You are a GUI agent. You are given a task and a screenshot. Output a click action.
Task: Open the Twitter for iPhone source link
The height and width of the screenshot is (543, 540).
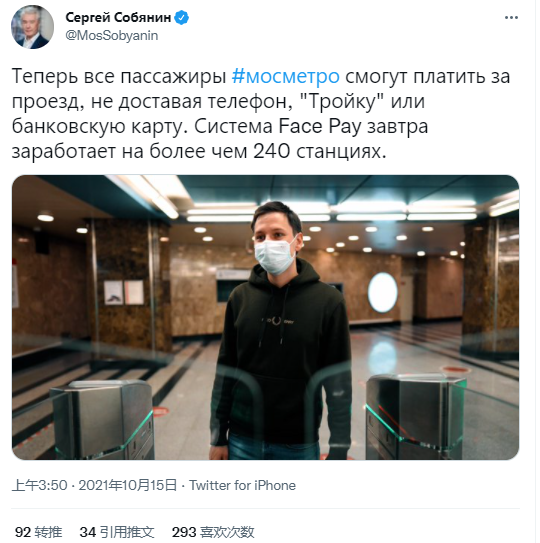tap(242, 485)
